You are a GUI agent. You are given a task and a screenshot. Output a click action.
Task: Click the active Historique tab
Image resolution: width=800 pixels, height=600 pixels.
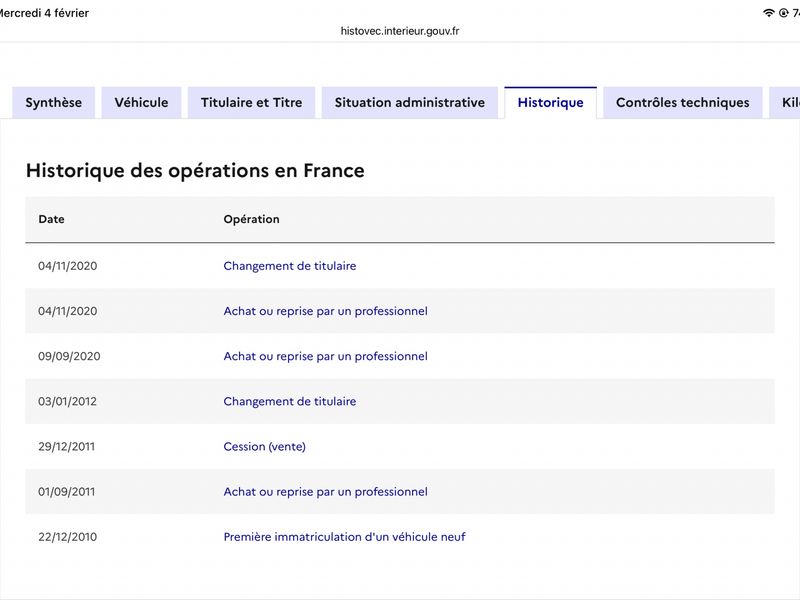click(x=550, y=103)
